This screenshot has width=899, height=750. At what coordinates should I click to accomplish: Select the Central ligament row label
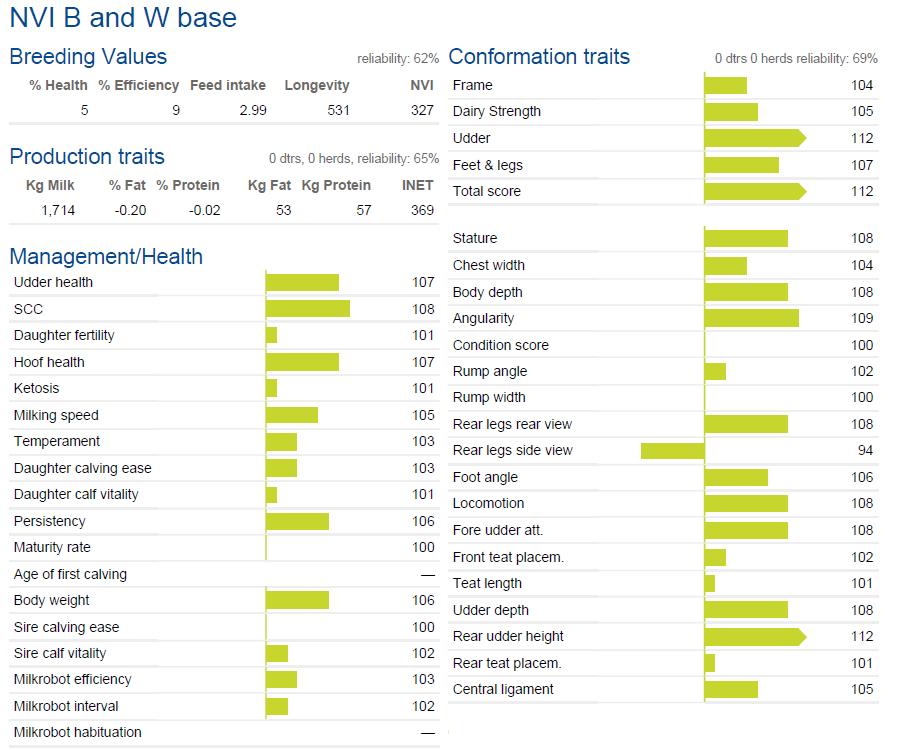(503, 689)
